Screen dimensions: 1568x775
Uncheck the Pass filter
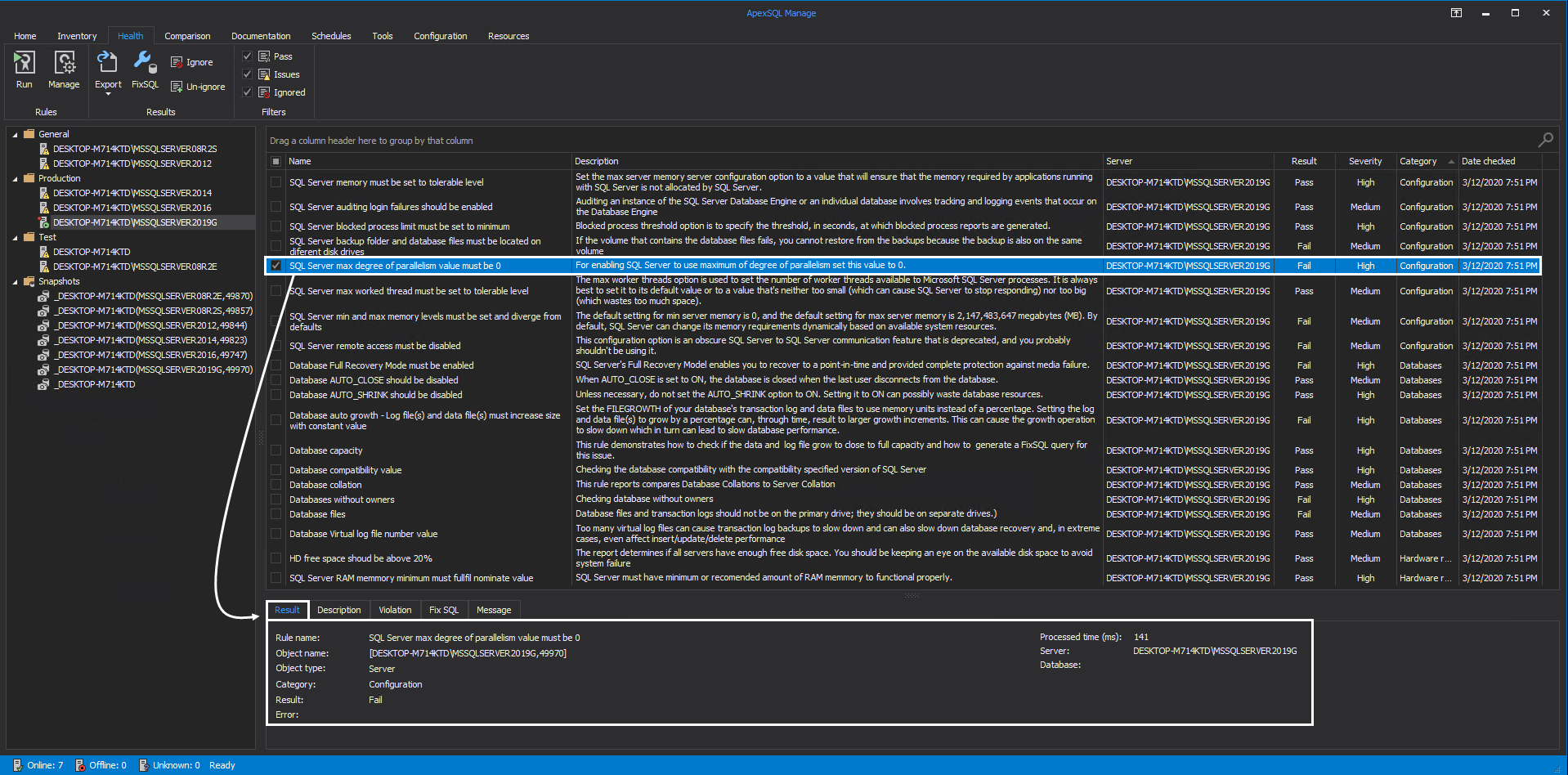coord(247,56)
